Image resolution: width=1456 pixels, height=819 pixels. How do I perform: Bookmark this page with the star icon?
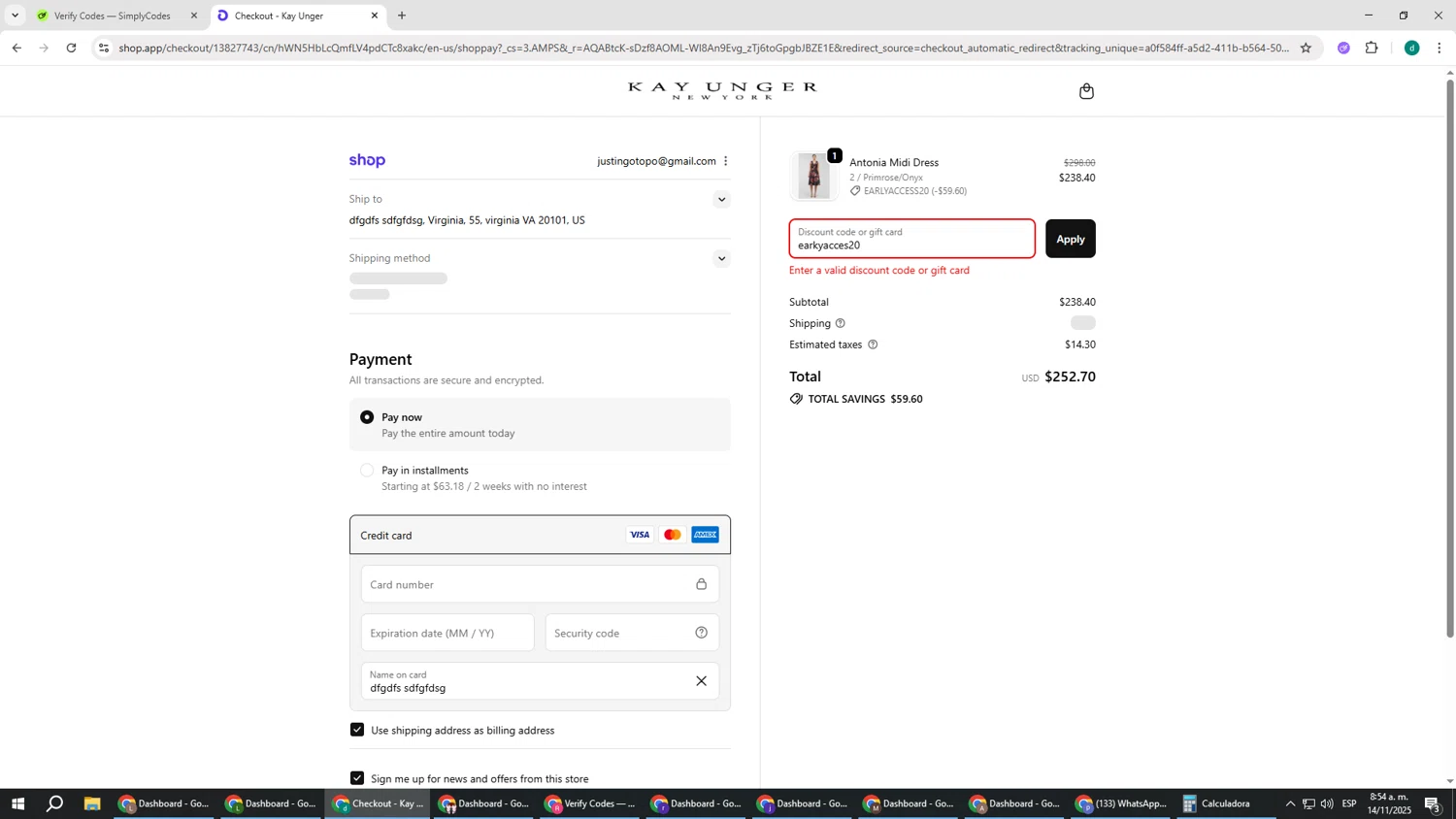coord(1306,48)
